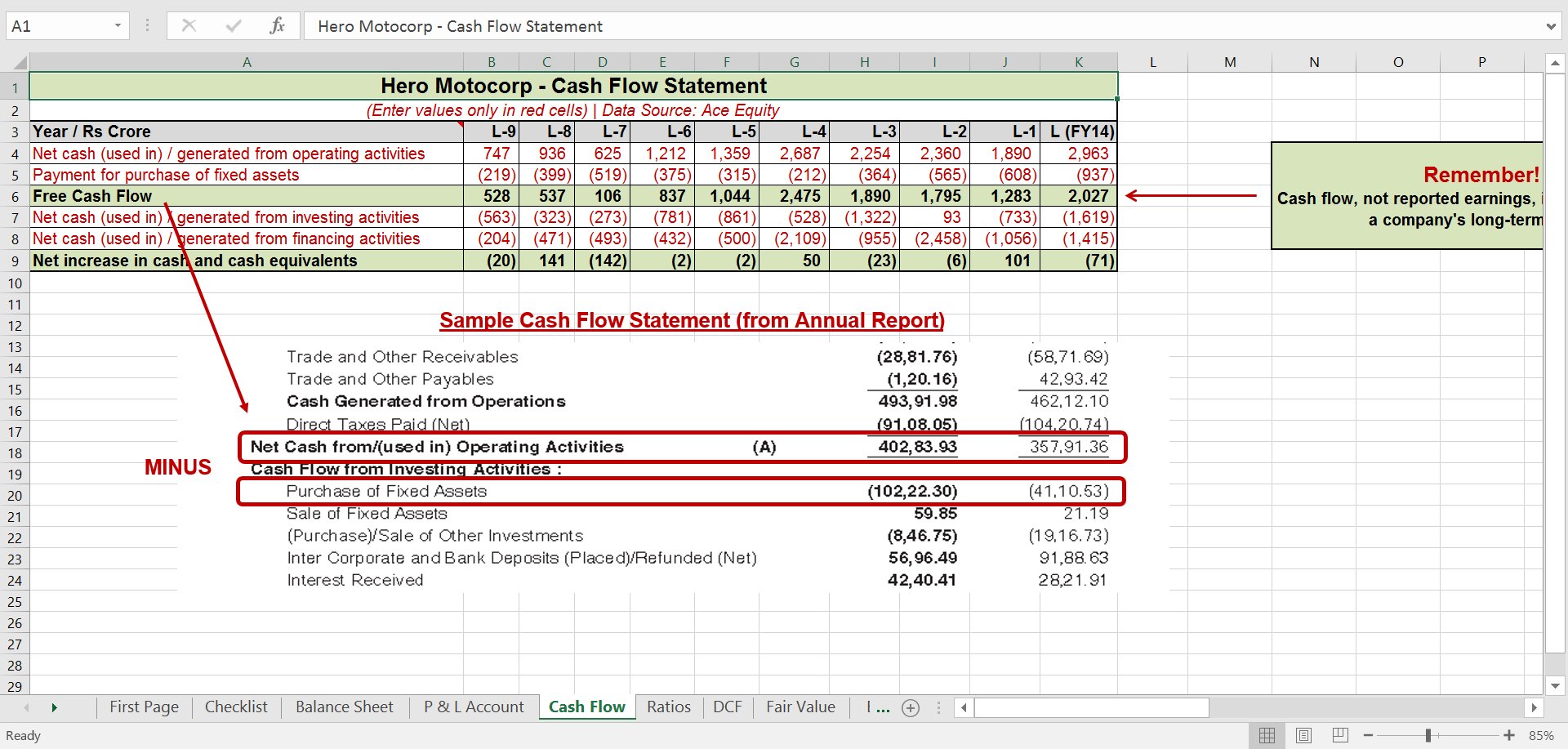The image size is (1568, 749).
Task: Select row 20 header
Action: tap(15, 496)
